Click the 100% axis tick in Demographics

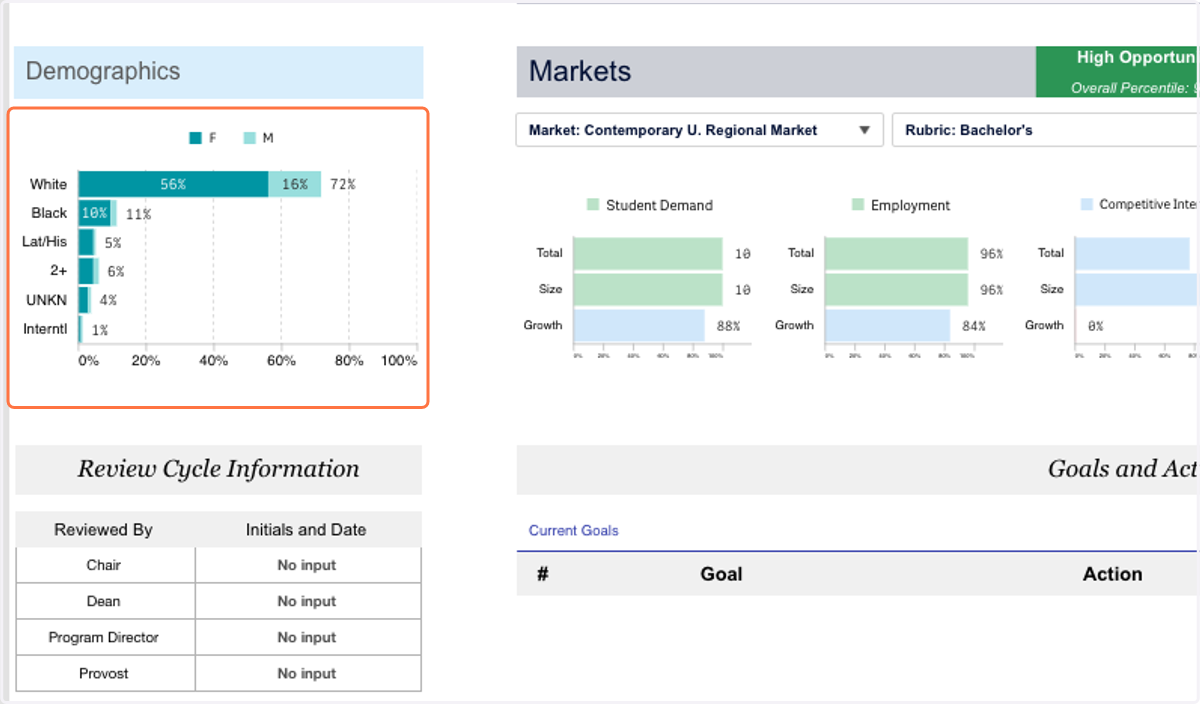(x=399, y=361)
